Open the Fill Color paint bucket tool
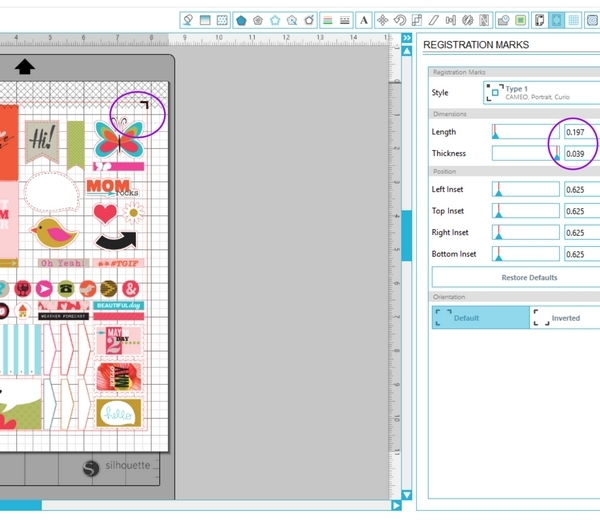Image resolution: width=600 pixels, height=527 pixels. click(x=188, y=20)
